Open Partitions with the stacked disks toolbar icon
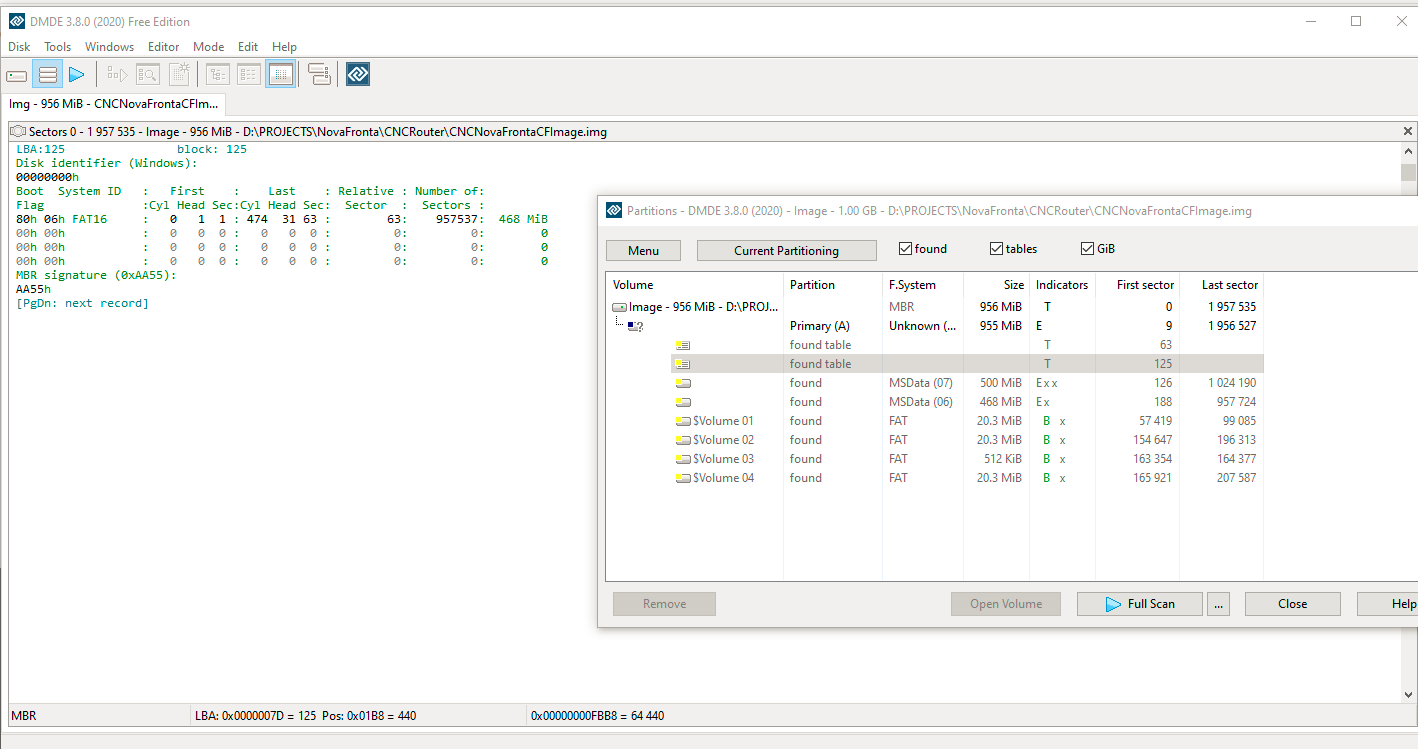The width and height of the screenshot is (1418, 749). [x=47, y=74]
